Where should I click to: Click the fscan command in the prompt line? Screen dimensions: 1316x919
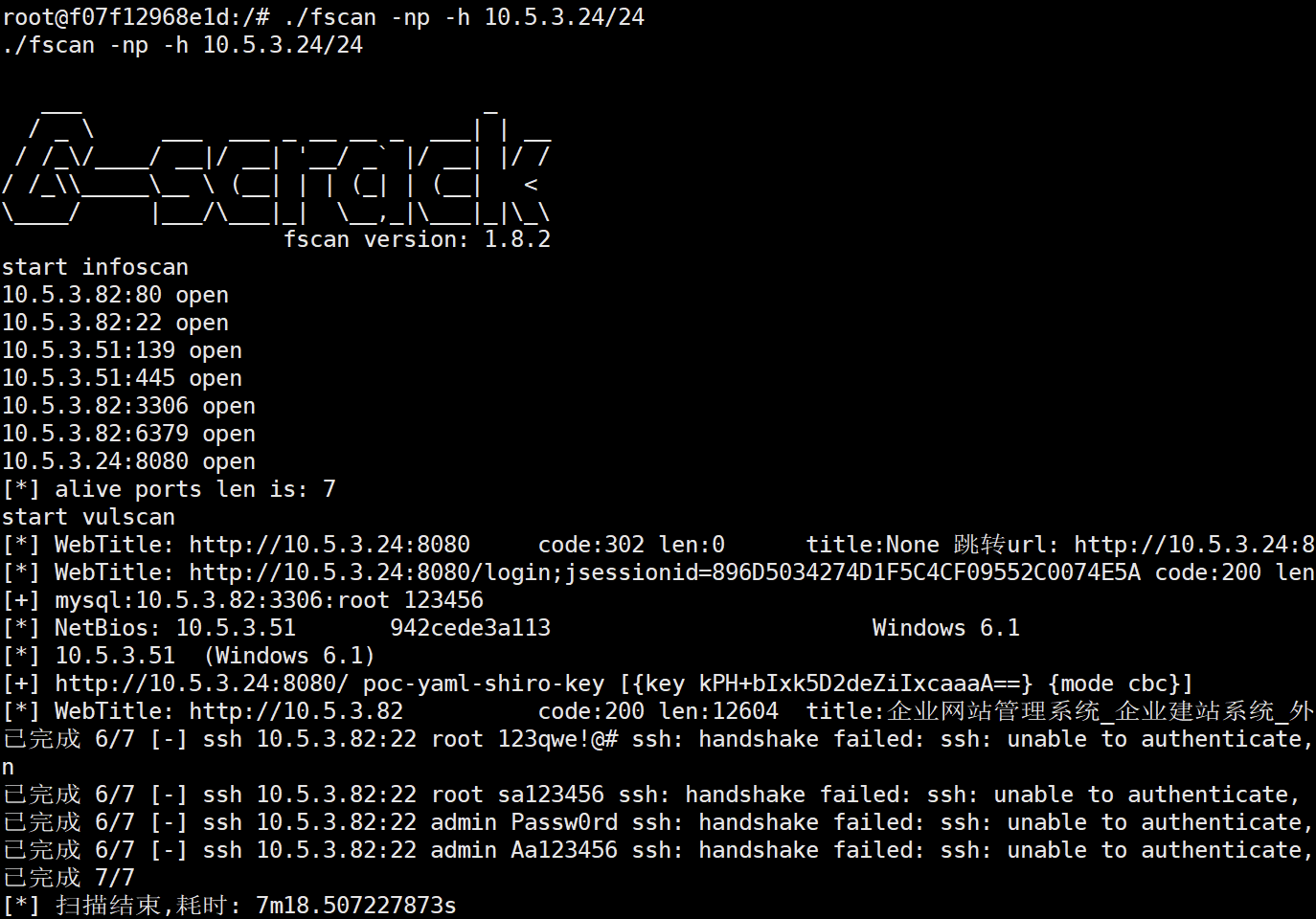[x=464, y=17]
